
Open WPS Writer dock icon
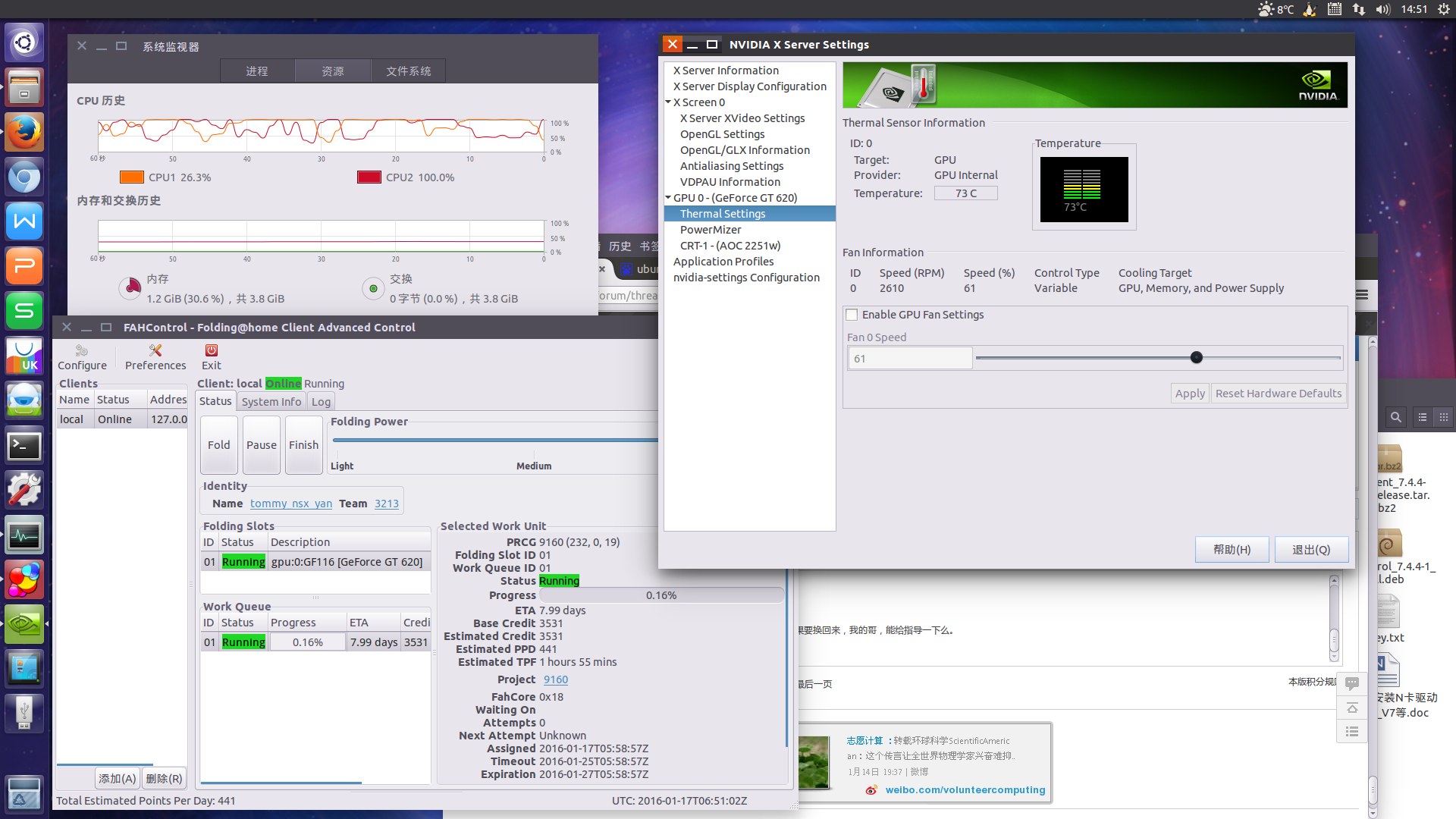24,222
